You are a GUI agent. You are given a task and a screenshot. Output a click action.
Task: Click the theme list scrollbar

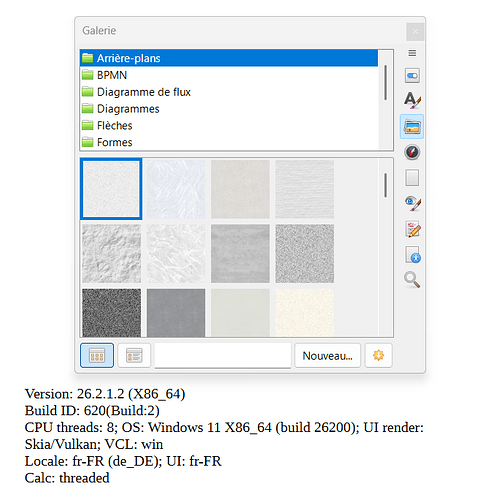(x=386, y=83)
